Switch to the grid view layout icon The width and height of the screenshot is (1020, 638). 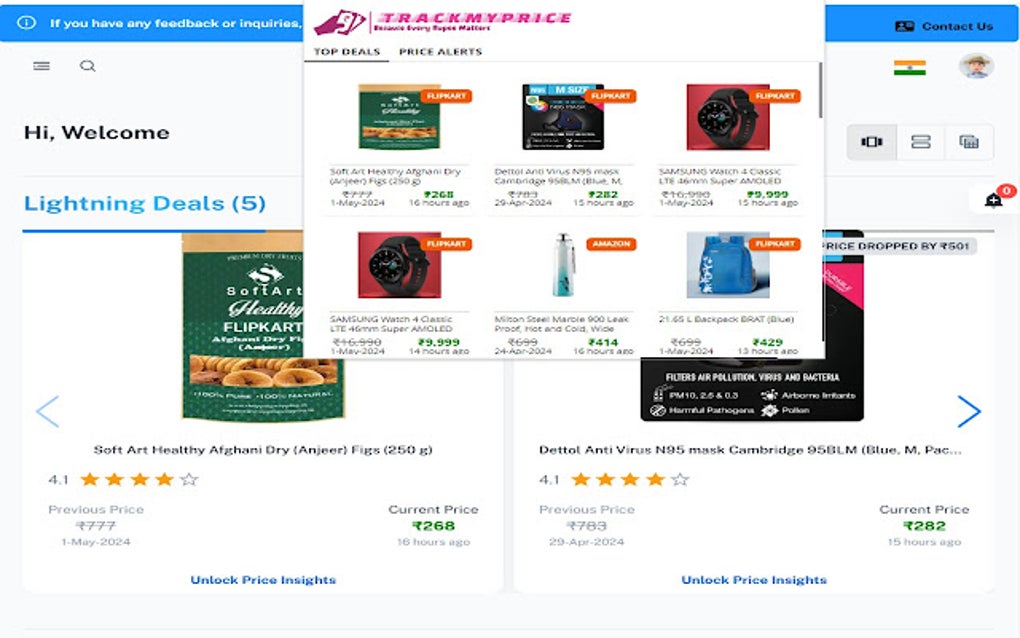(969, 142)
